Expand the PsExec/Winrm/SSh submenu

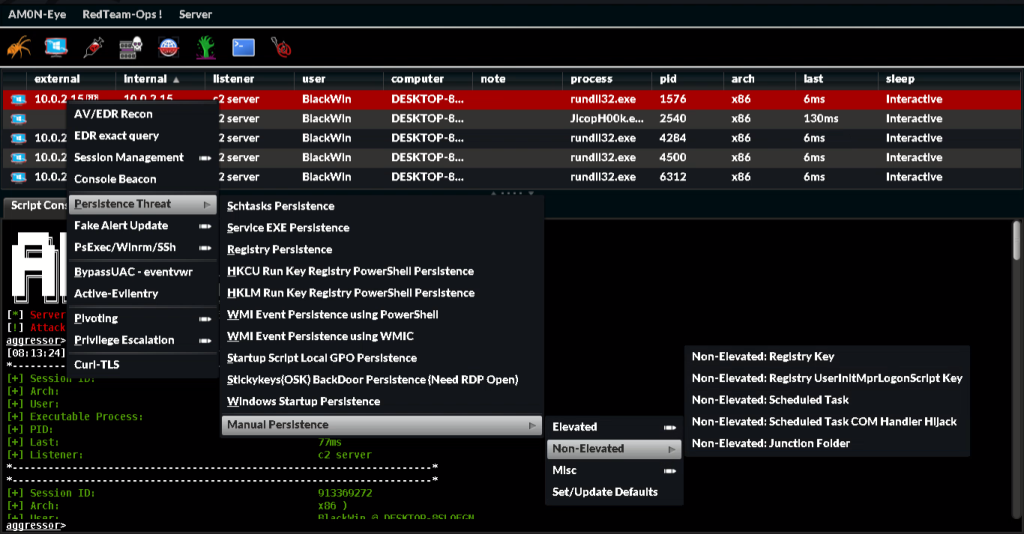point(142,247)
